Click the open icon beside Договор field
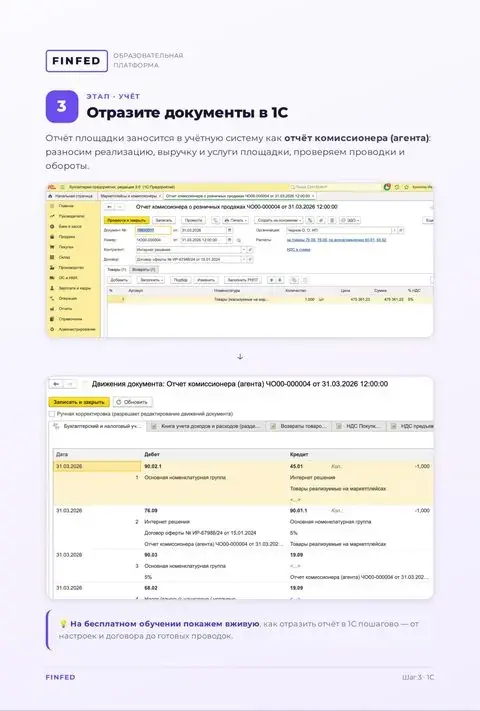 click(x=250, y=259)
